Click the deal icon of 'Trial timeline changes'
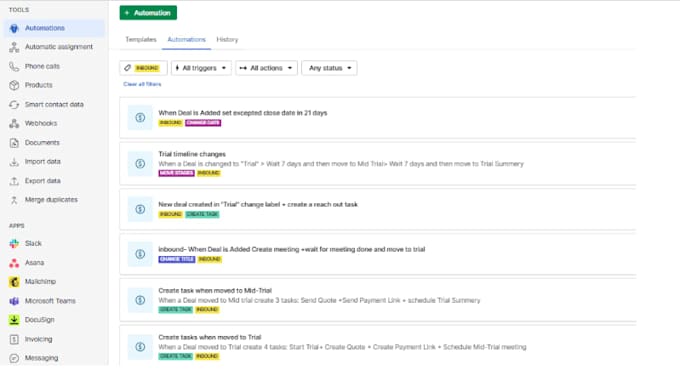 pos(140,163)
